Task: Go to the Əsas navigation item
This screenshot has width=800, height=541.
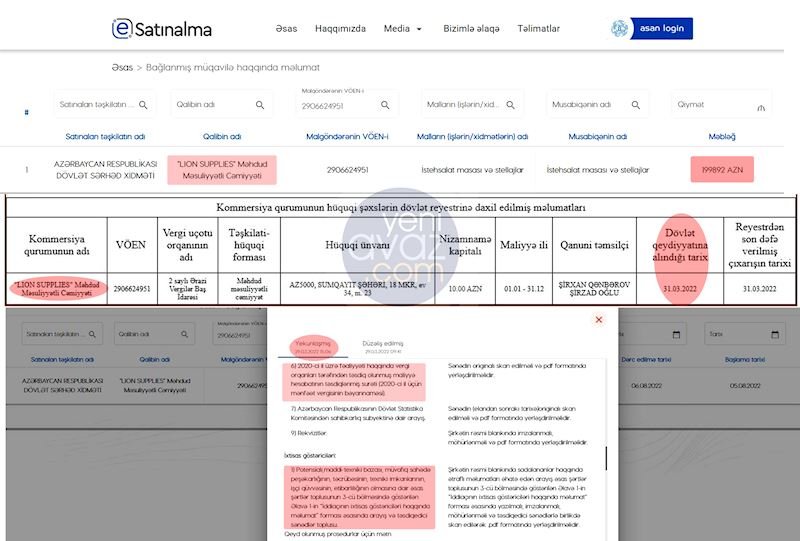Action: (x=286, y=29)
